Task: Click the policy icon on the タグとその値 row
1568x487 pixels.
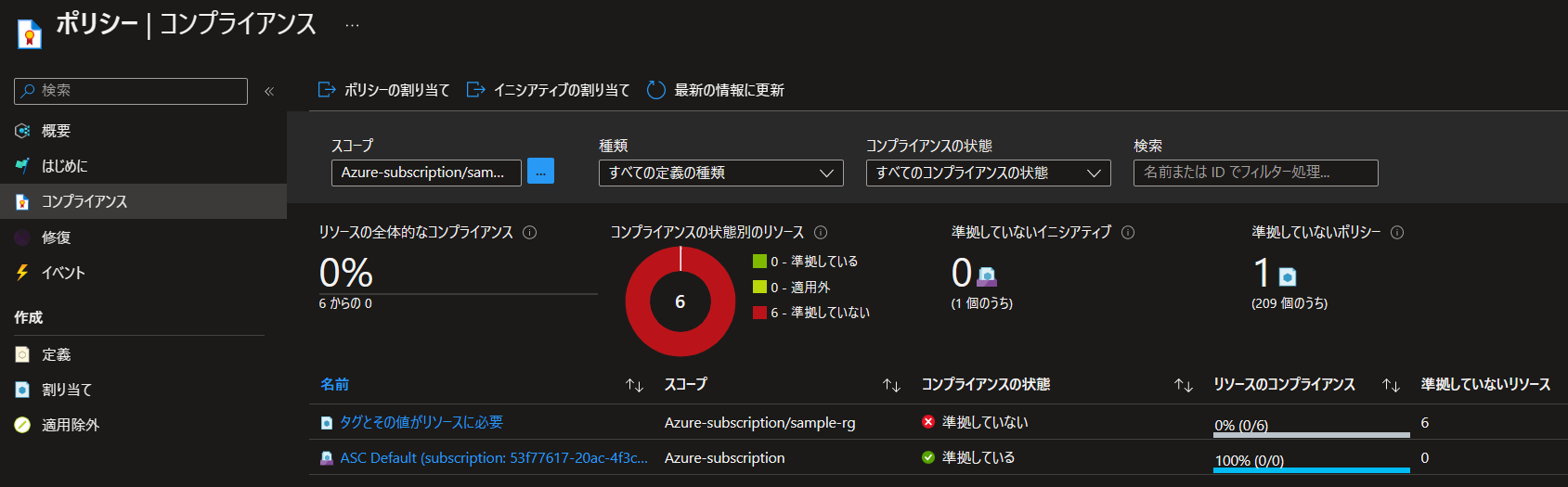Action: point(327,423)
